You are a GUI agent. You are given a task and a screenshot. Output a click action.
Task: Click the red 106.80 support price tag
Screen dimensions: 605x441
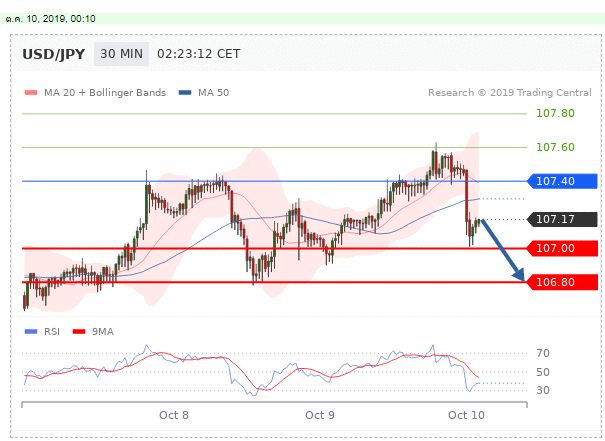pos(563,282)
